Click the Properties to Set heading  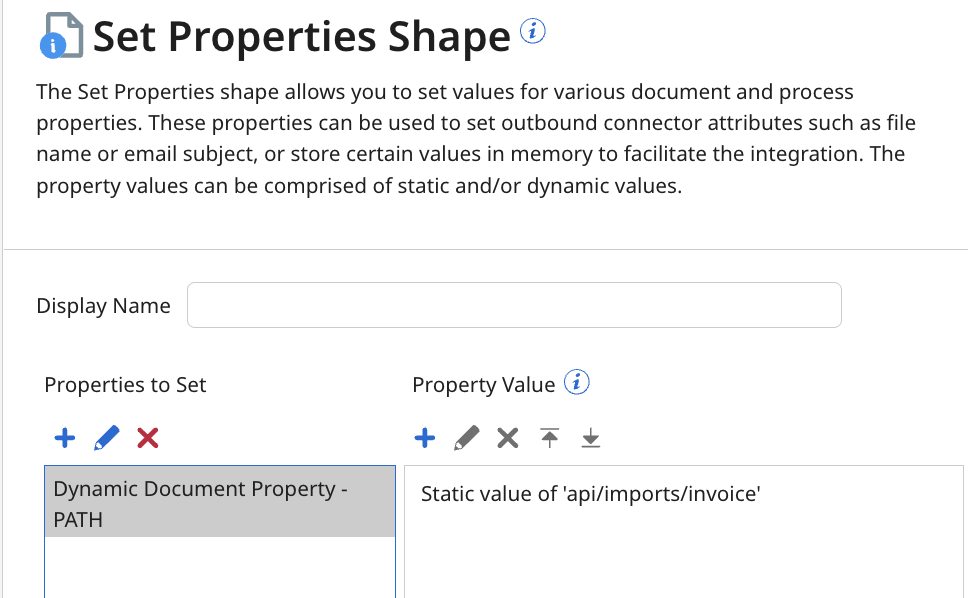point(125,385)
